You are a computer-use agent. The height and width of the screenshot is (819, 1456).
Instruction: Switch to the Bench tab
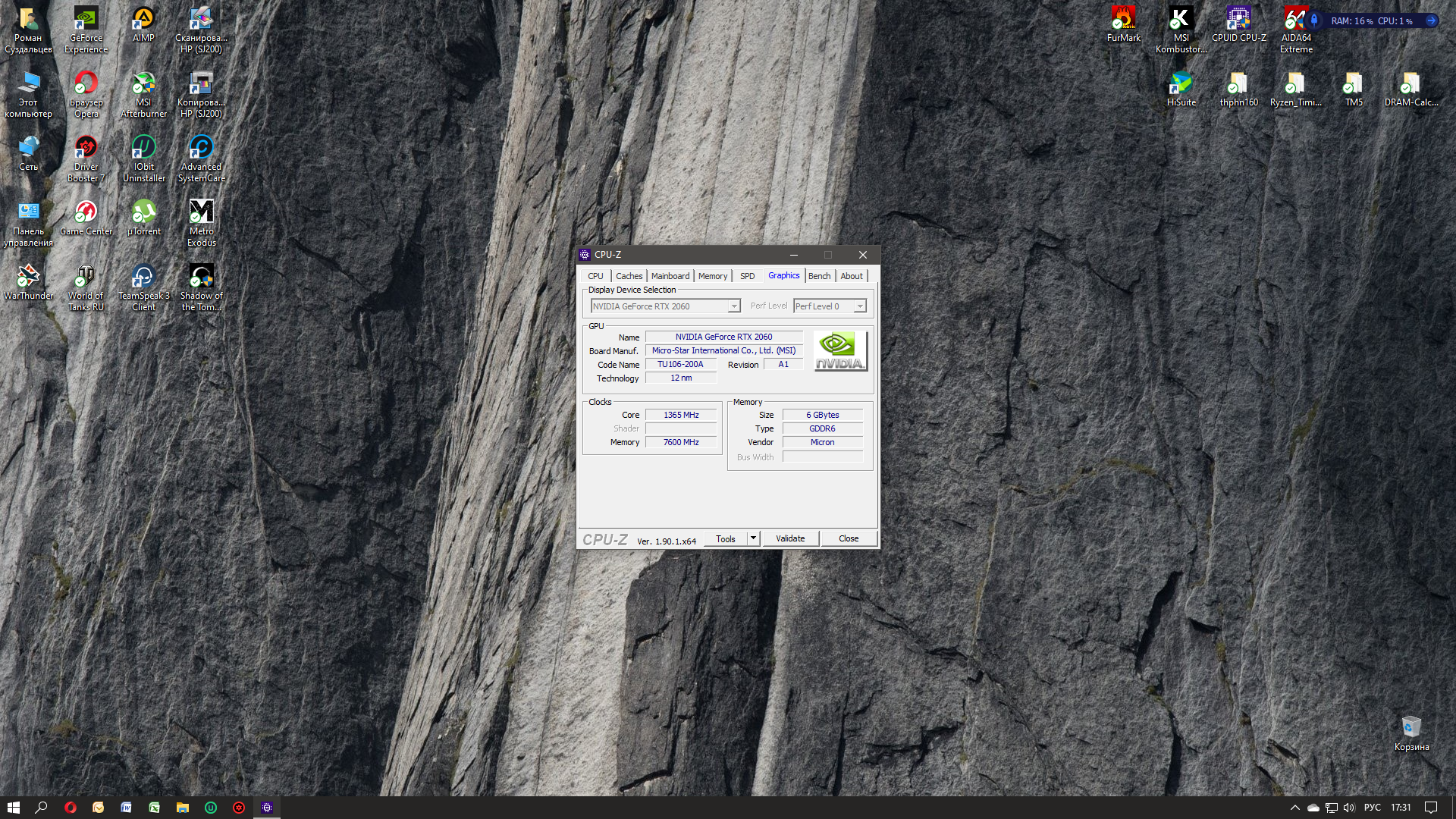tap(819, 276)
